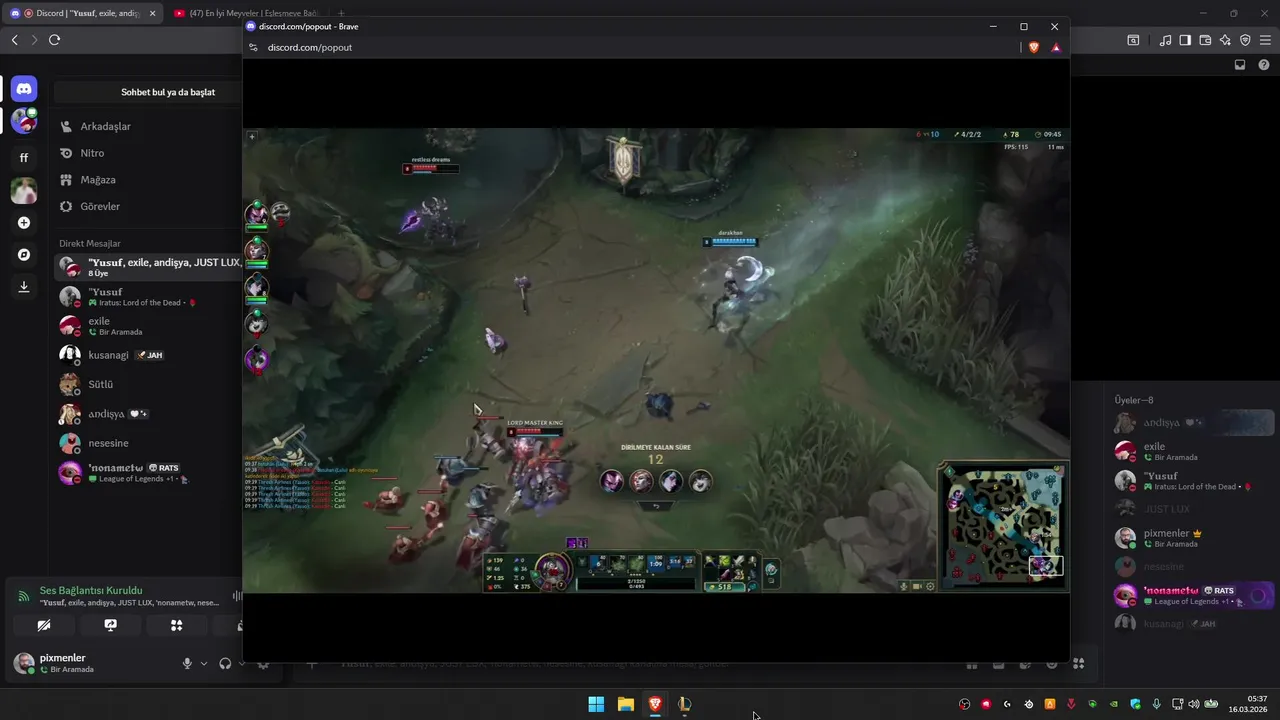Open Brave Wallet icon
Viewport: 1280px width, 720px height.
(1205, 40)
